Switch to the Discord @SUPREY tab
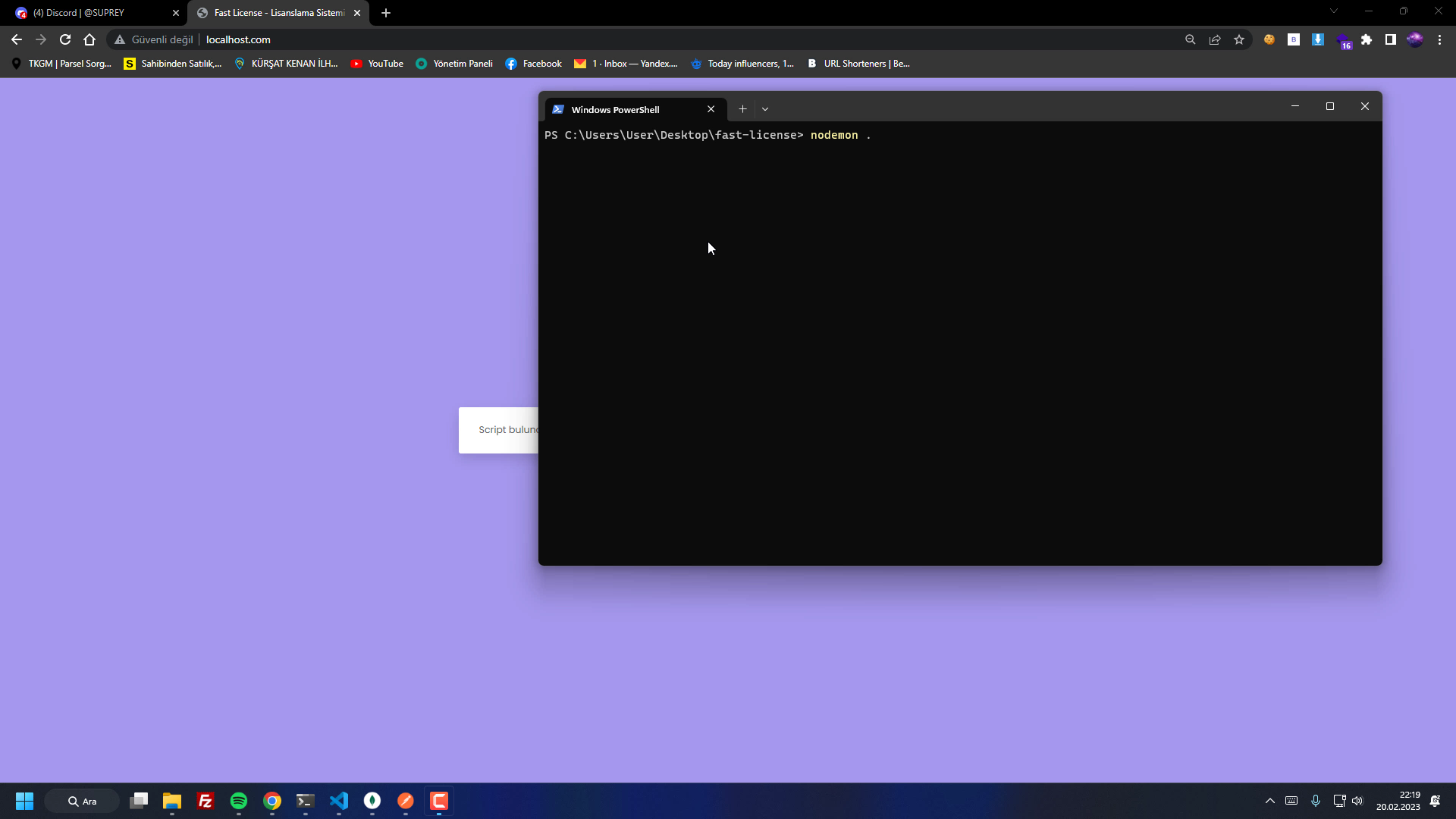The width and height of the screenshot is (1456, 819). 91,13
